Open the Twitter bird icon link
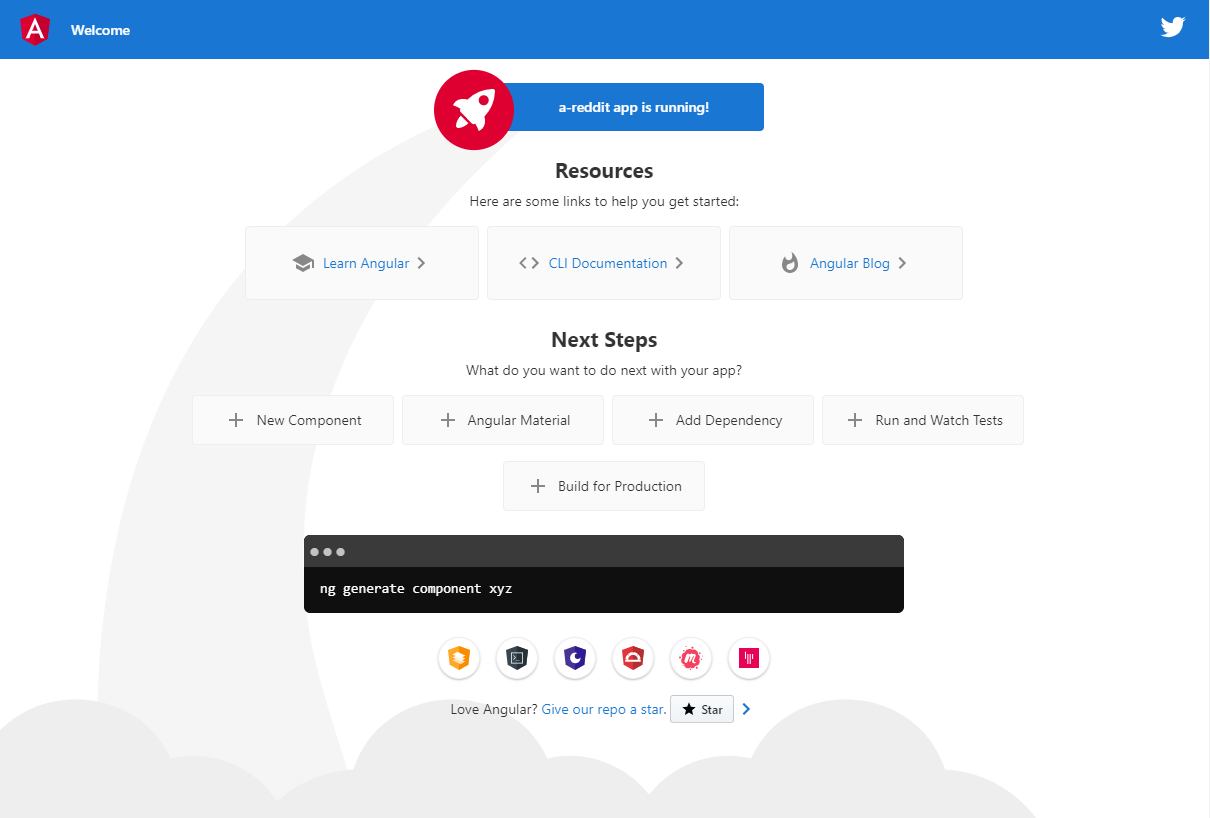Screen dimensions: 1210x818 [x=1172, y=28]
